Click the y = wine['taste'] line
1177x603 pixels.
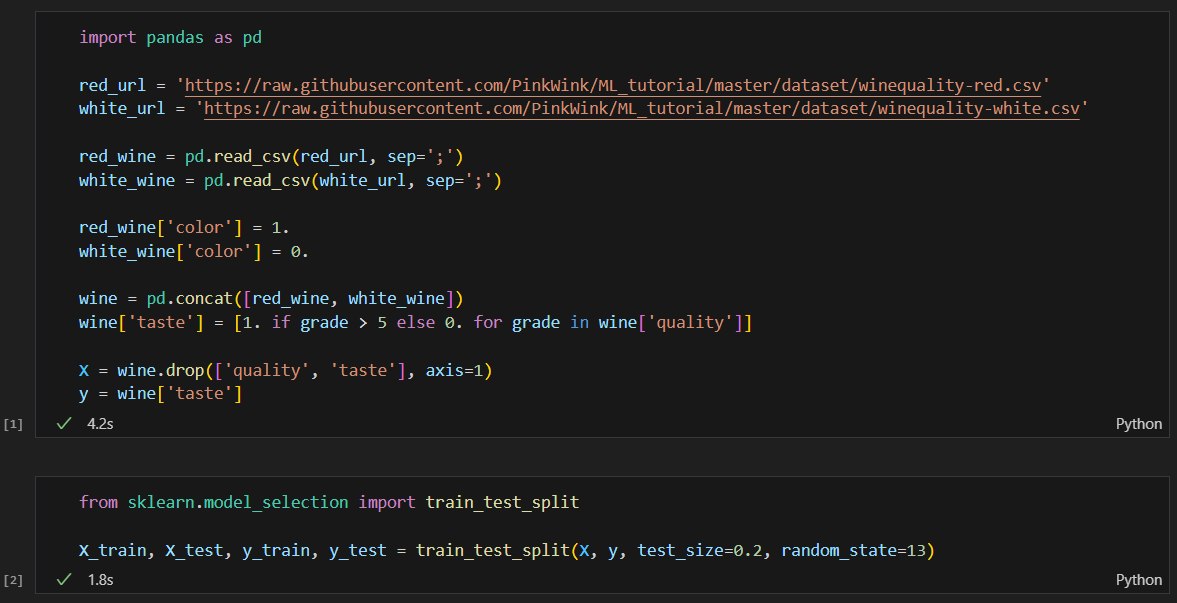click(161, 393)
